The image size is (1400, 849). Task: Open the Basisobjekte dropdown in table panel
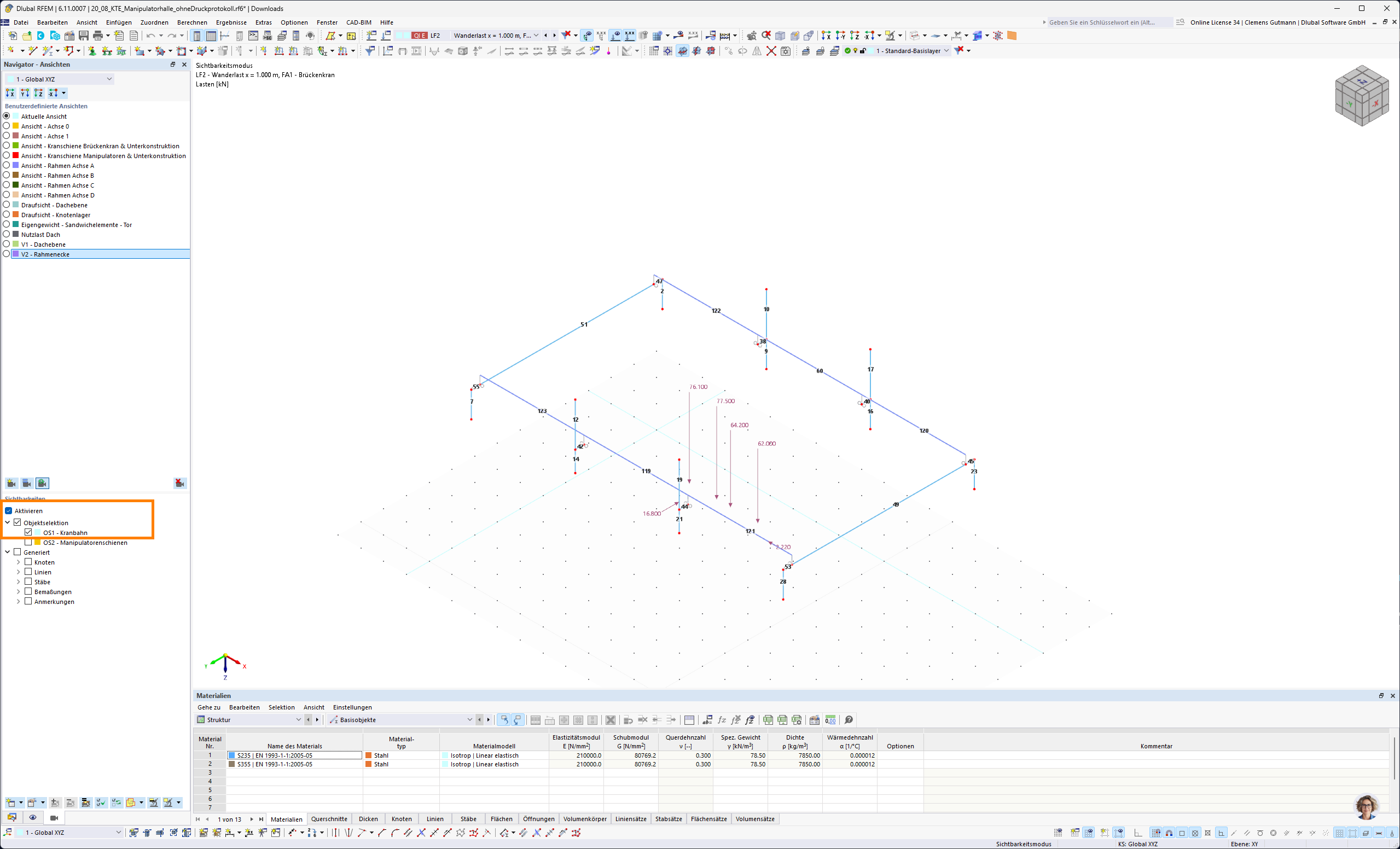pos(469,720)
